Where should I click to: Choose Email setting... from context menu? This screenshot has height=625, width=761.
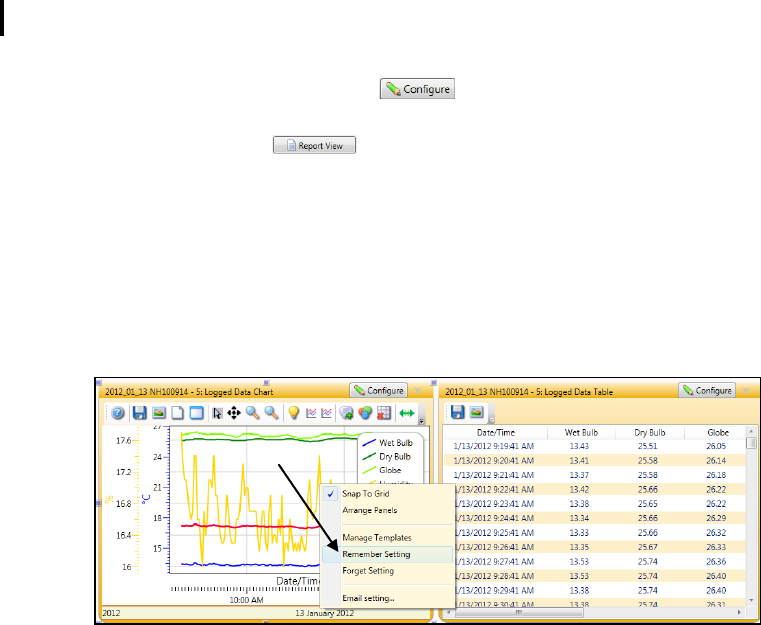387,598
